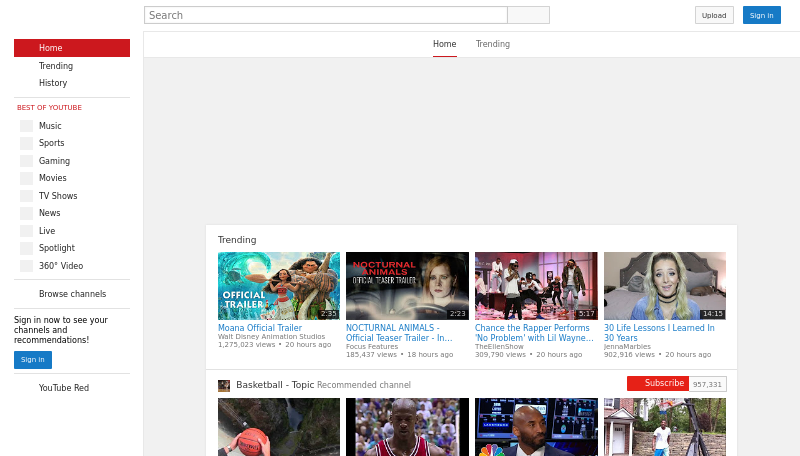Image resolution: width=800 pixels, height=456 pixels.
Task: Open Music in Best of YouTube
Action: 50,126
